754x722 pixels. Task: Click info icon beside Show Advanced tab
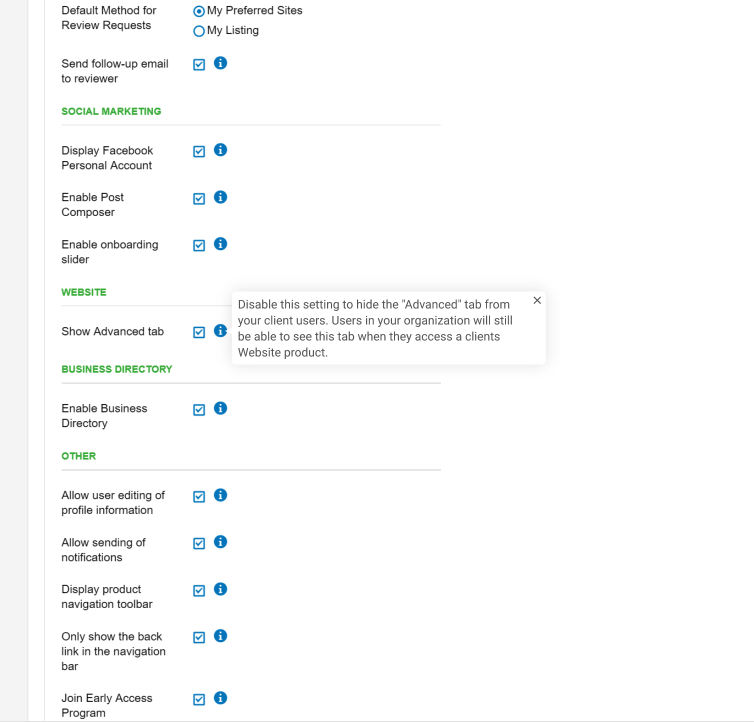(x=220, y=331)
